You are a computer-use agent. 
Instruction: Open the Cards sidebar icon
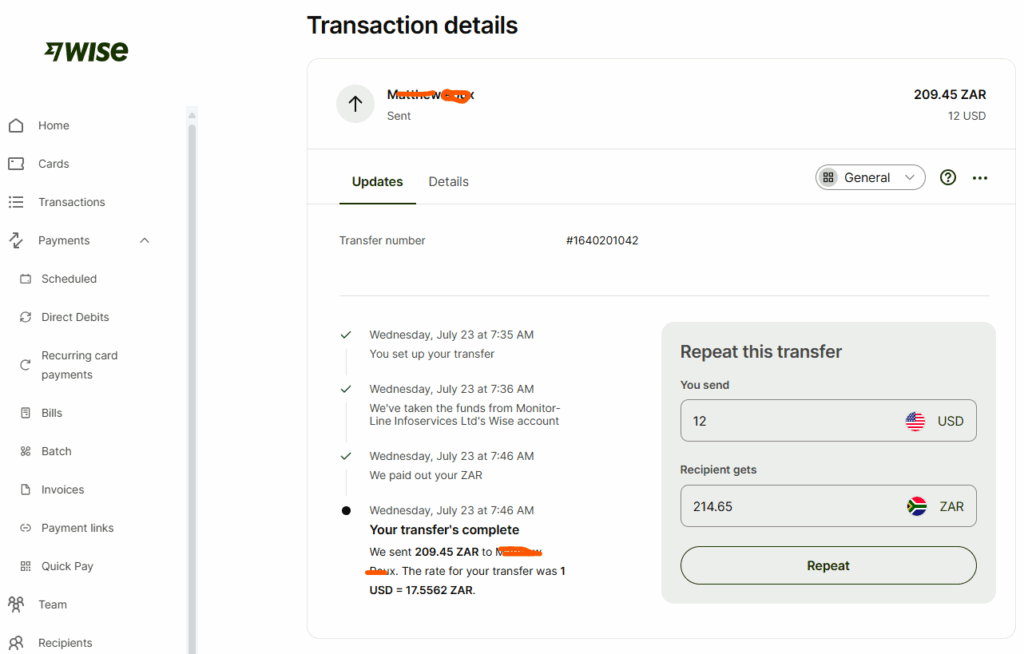[x=16, y=163]
